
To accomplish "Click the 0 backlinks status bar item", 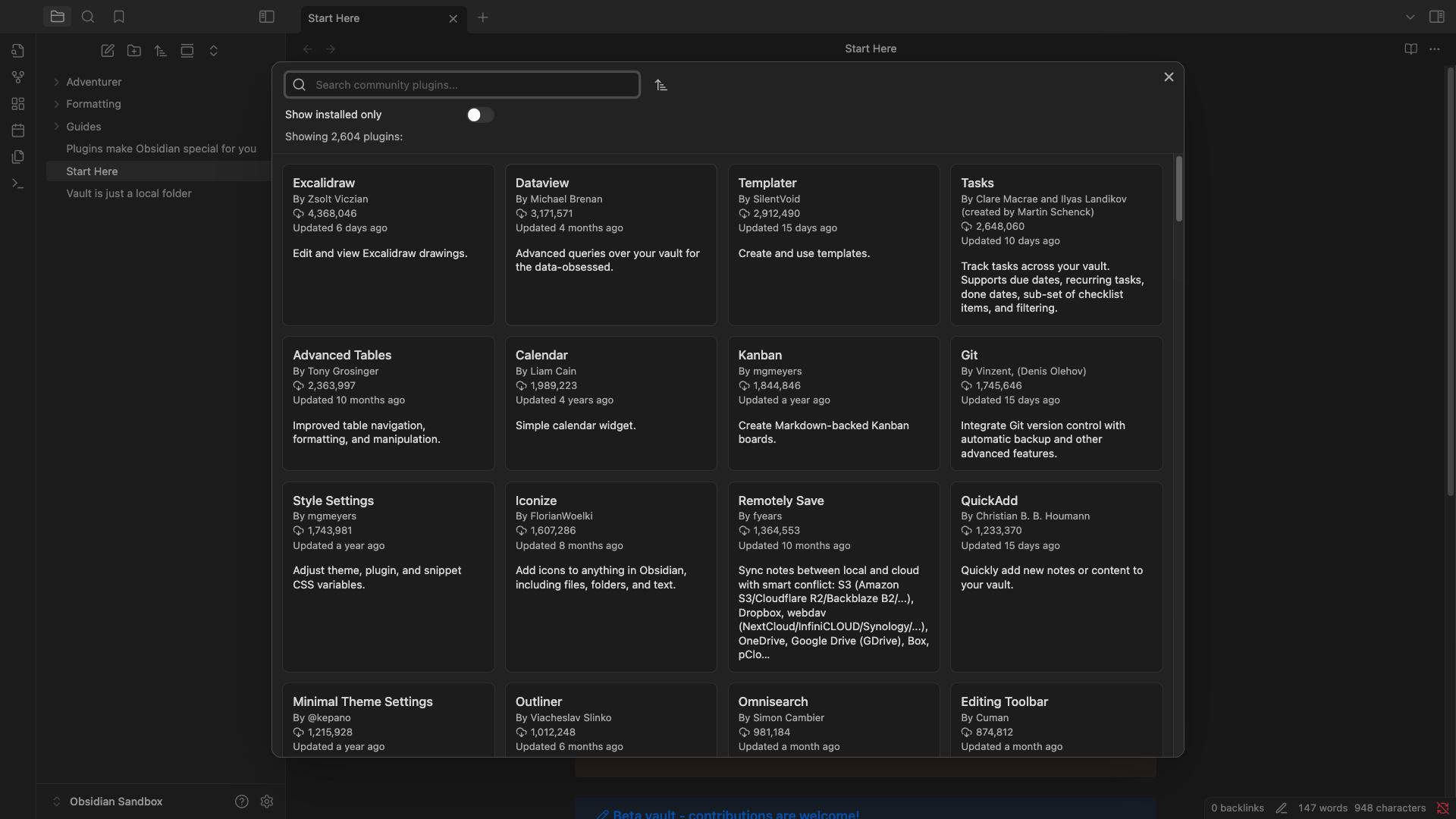I will pos(1238,808).
